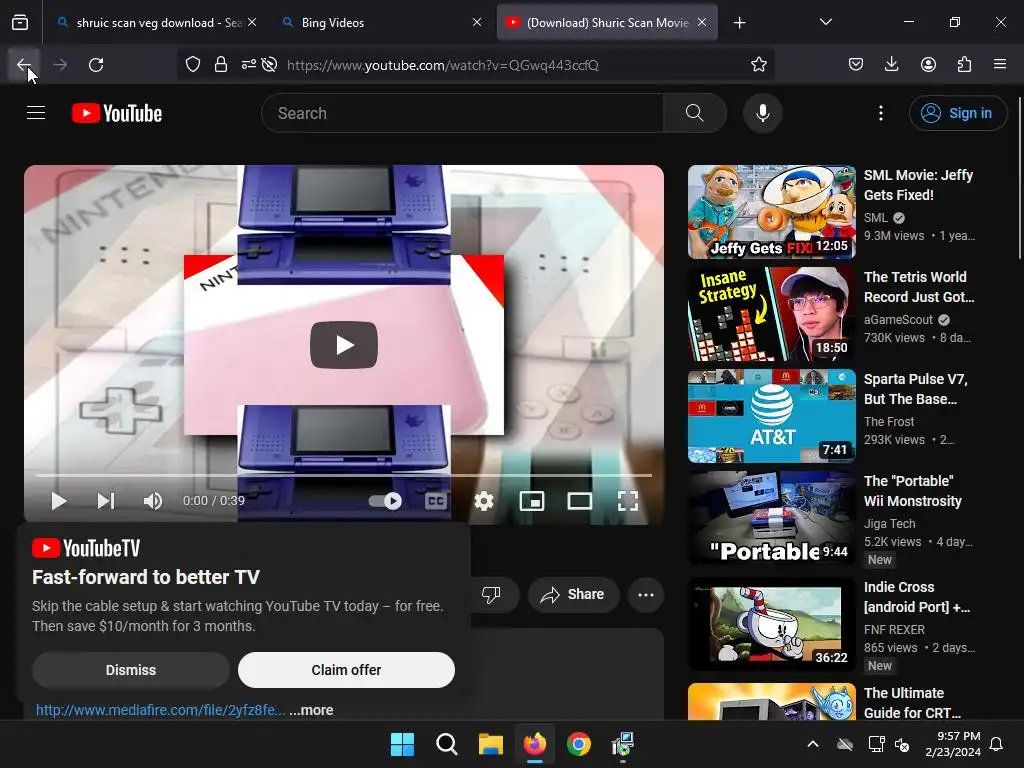Click the page vertical scrollbar
1024x768 pixels.
[1019, 176]
